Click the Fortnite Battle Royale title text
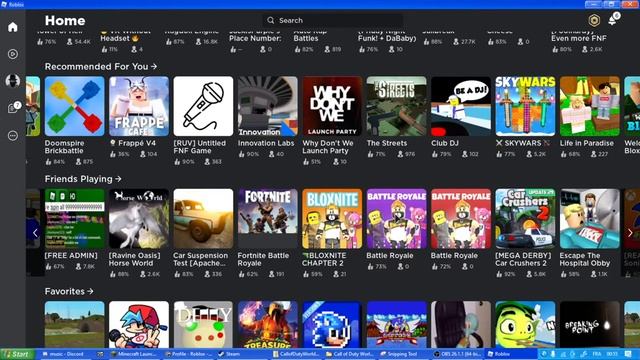Image resolution: width=640 pixels, height=360 pixels. [x=263, y=259]
